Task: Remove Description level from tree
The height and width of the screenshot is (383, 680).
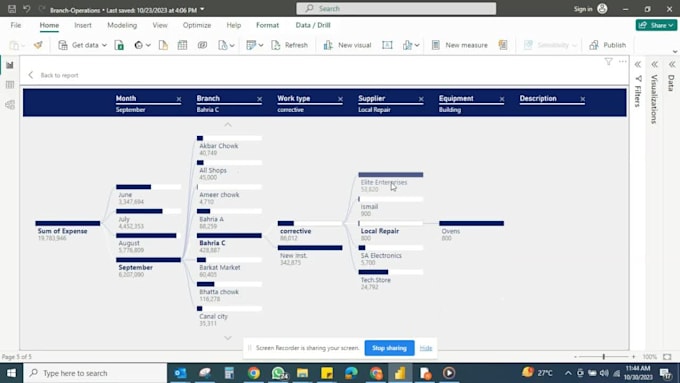Action: [x=582, y=99]
